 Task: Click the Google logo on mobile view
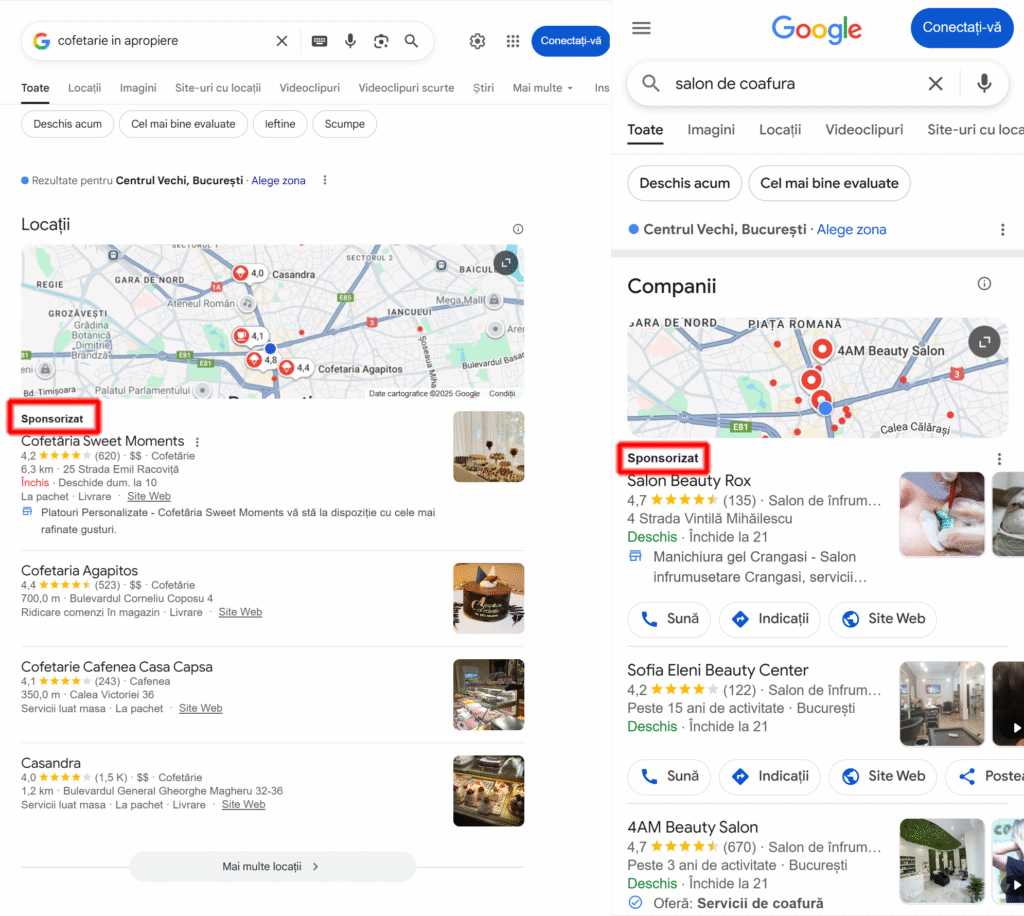(x=816, y=29)
